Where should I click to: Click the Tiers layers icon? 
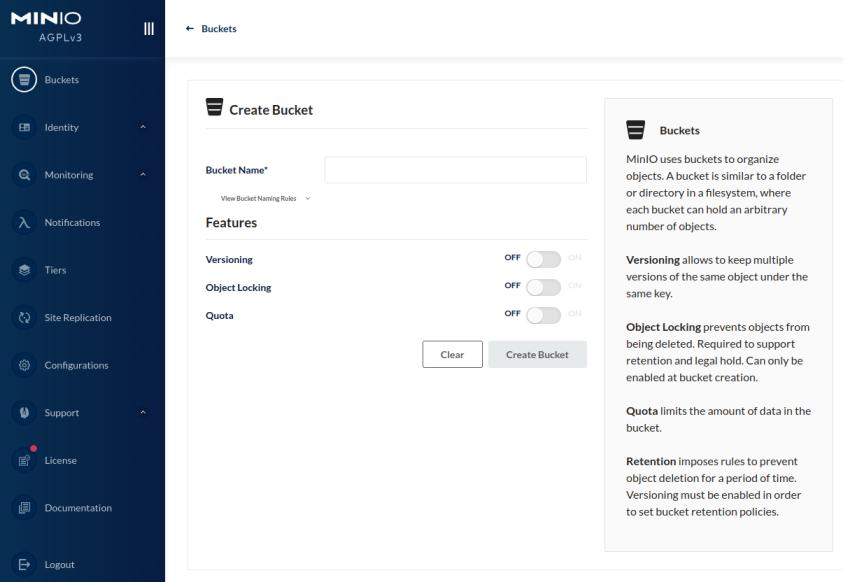pyautogui.click(x=24, y=270)
